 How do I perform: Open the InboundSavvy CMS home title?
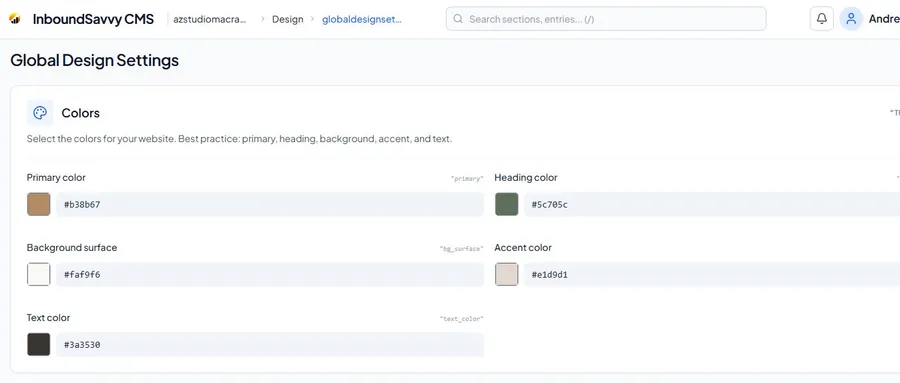point(93,19)
